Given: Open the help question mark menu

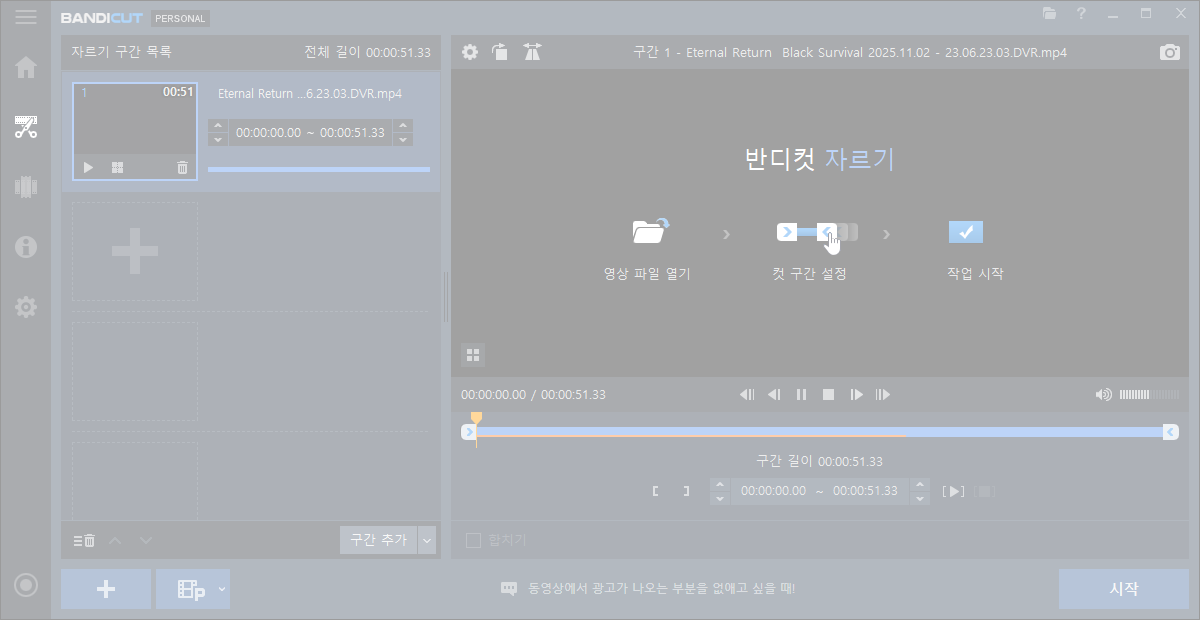Looking at the screenshot, I should click(1081, 14).
